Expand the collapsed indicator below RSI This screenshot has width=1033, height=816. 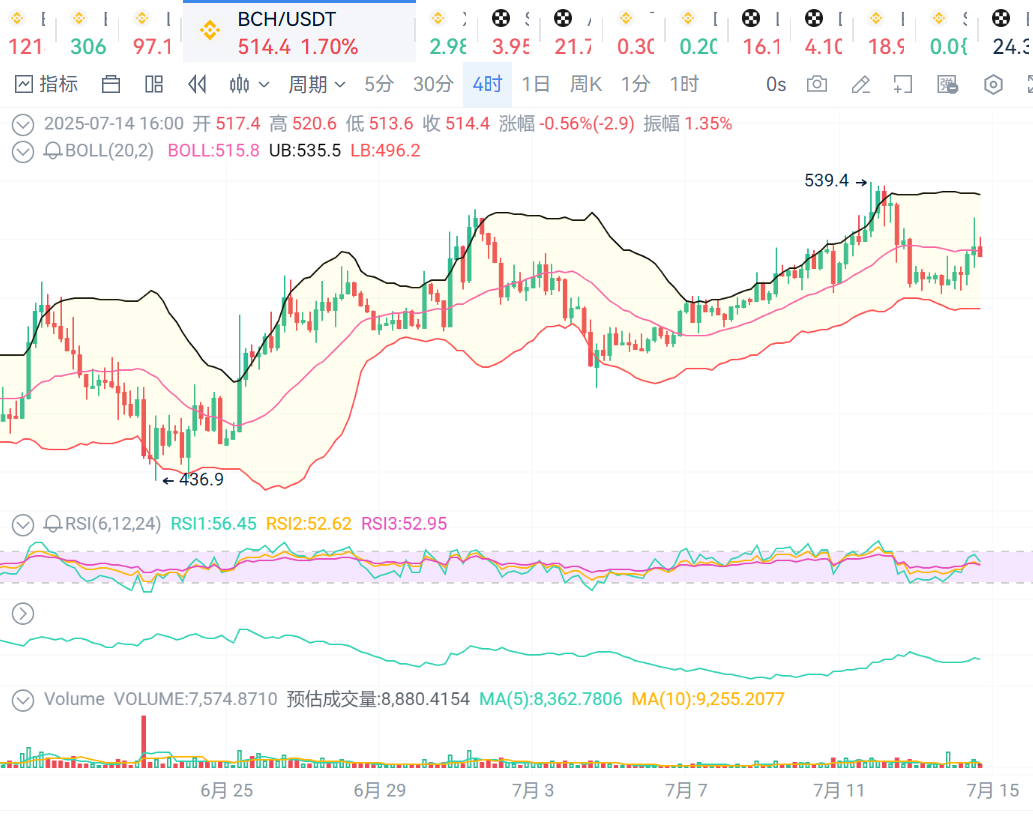point(23,614)
